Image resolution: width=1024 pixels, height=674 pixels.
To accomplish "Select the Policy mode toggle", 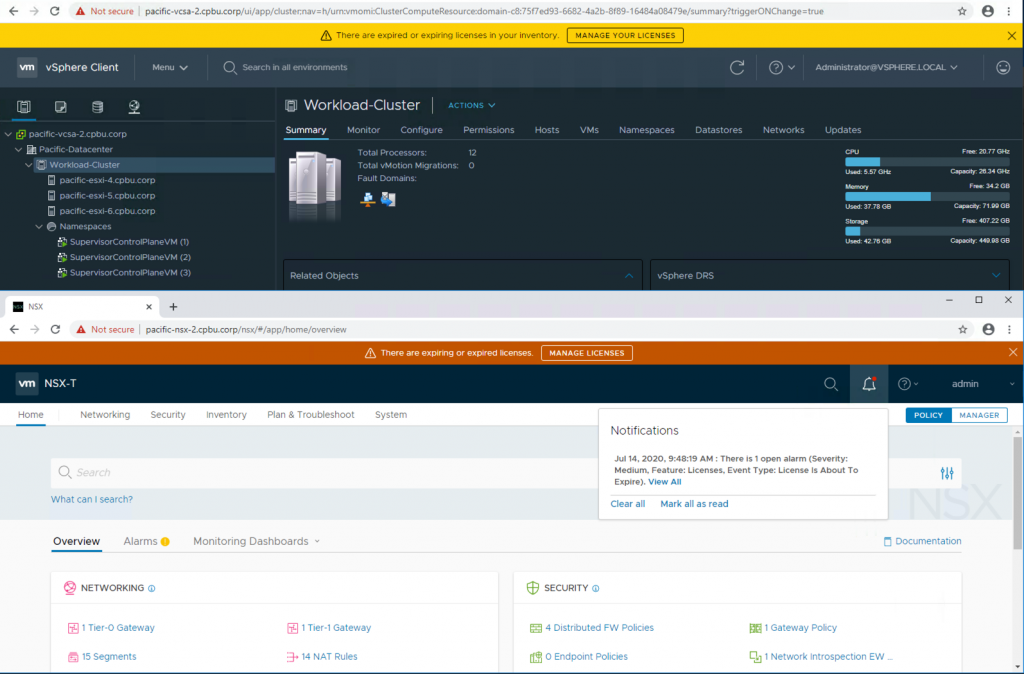I will click(928, 415).
